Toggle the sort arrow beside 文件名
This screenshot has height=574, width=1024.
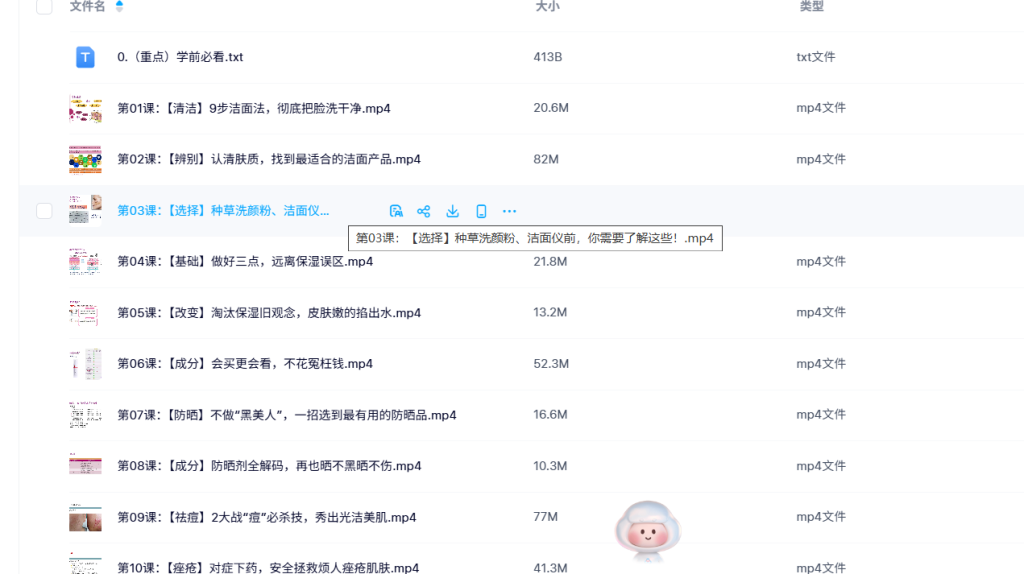tap(120, 7)
